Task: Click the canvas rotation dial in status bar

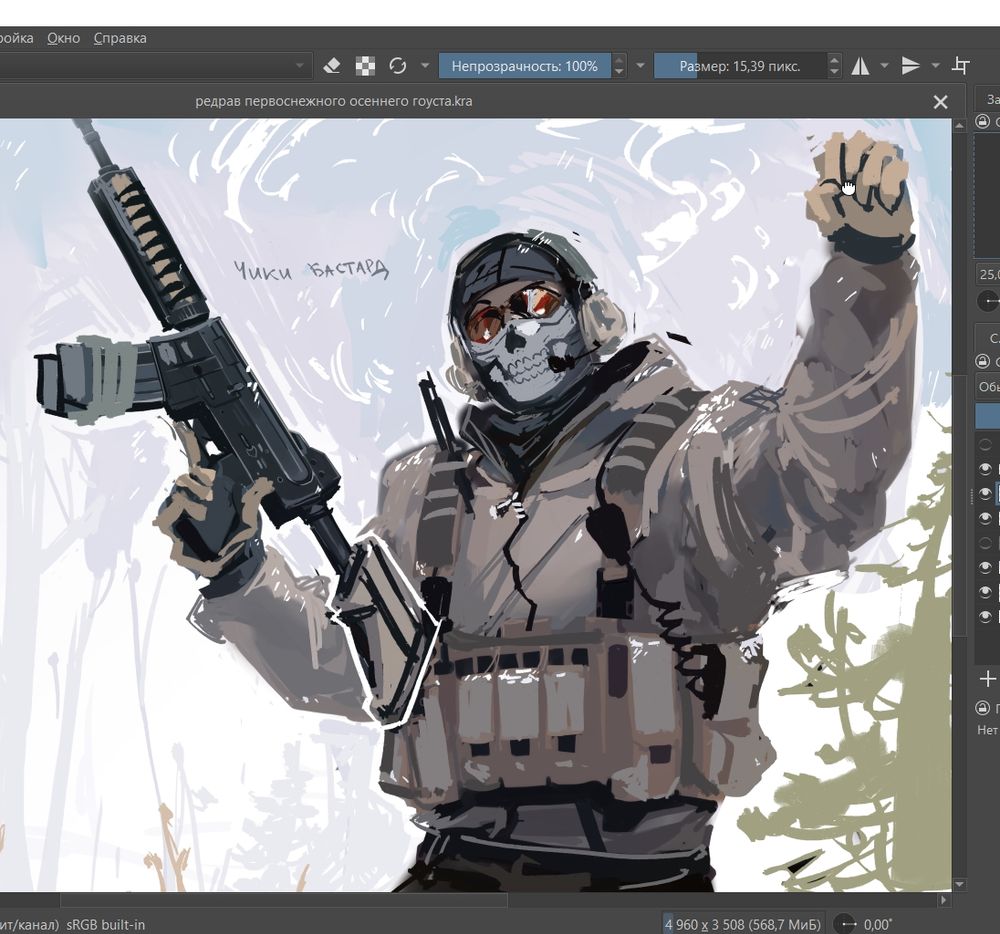Action: click(845, 924)
